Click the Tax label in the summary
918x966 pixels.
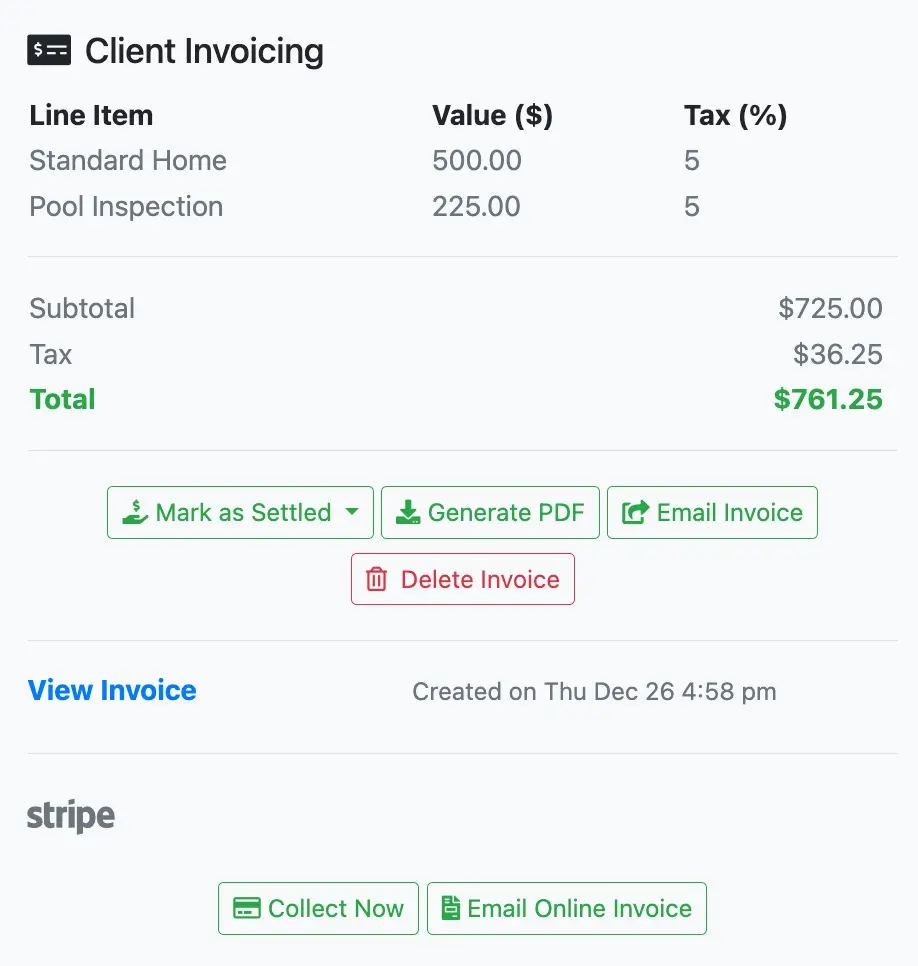pos(51,354)
